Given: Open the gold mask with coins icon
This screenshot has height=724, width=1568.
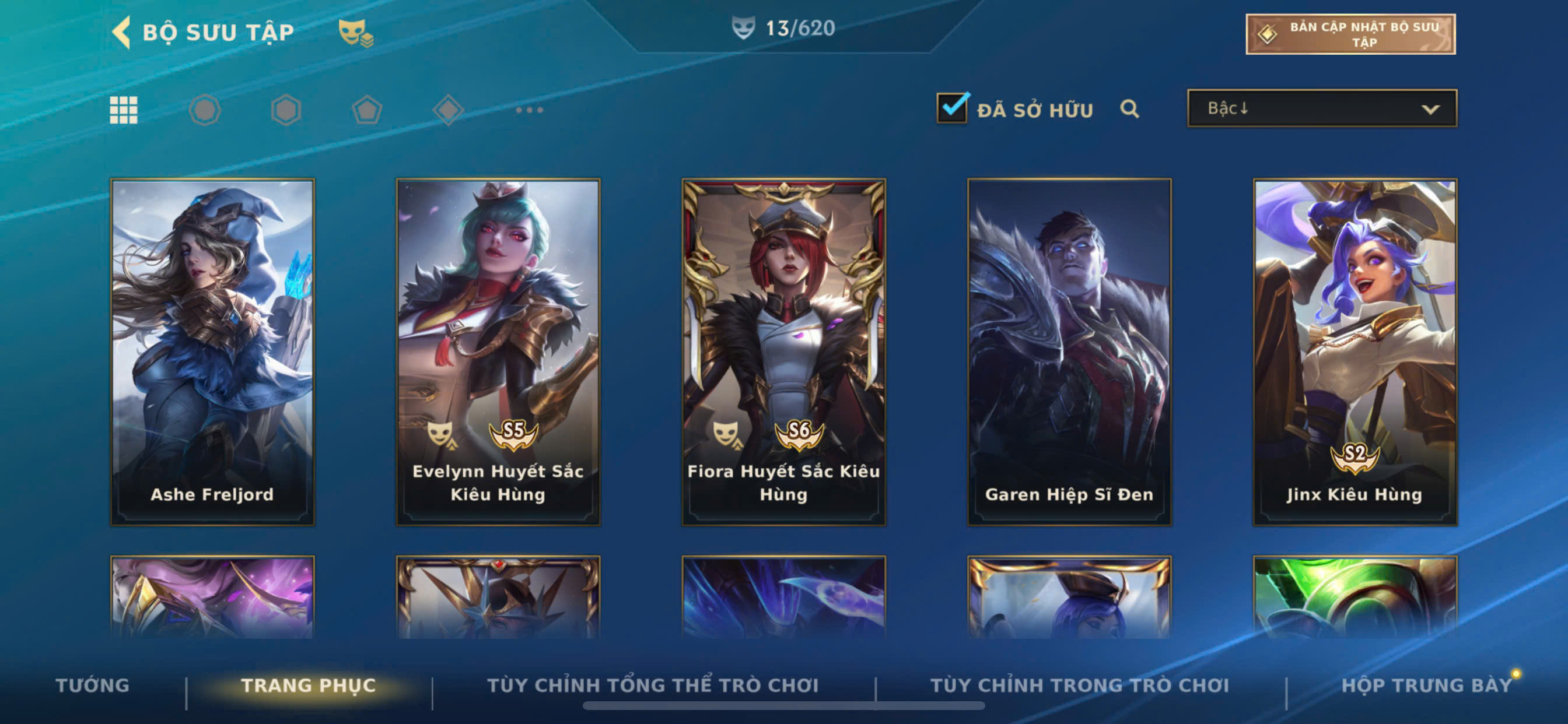Looking at the screenshot, I should pos(355,33).
